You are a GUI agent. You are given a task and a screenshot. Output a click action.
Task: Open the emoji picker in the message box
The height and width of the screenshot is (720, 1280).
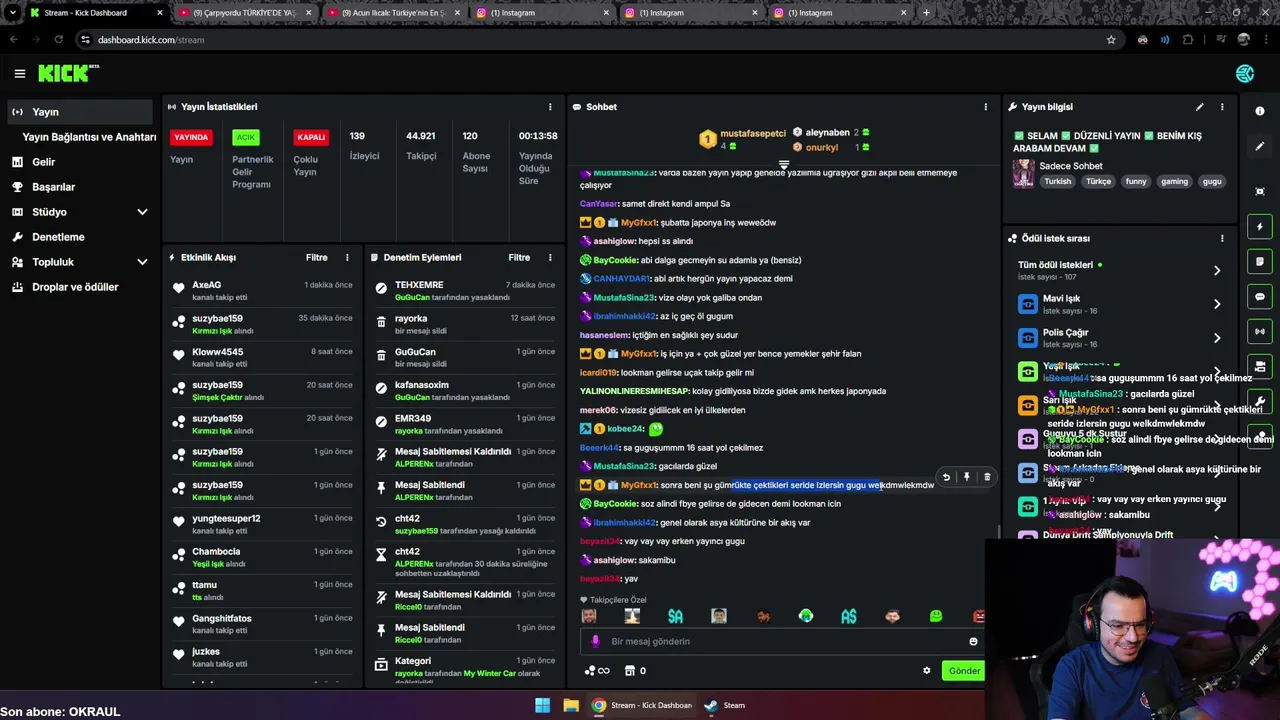click(973, 641)
